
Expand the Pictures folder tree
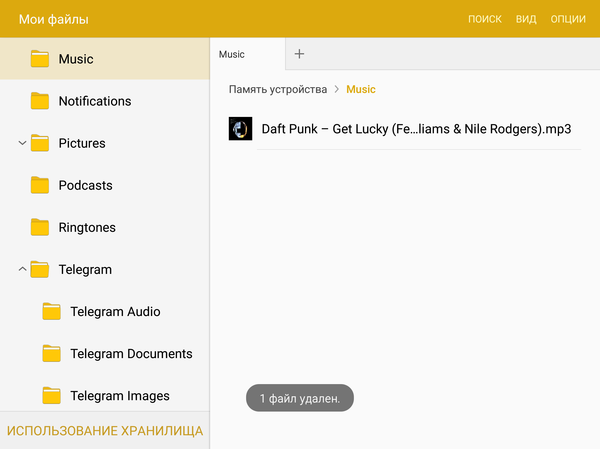(x=22, y=143)
